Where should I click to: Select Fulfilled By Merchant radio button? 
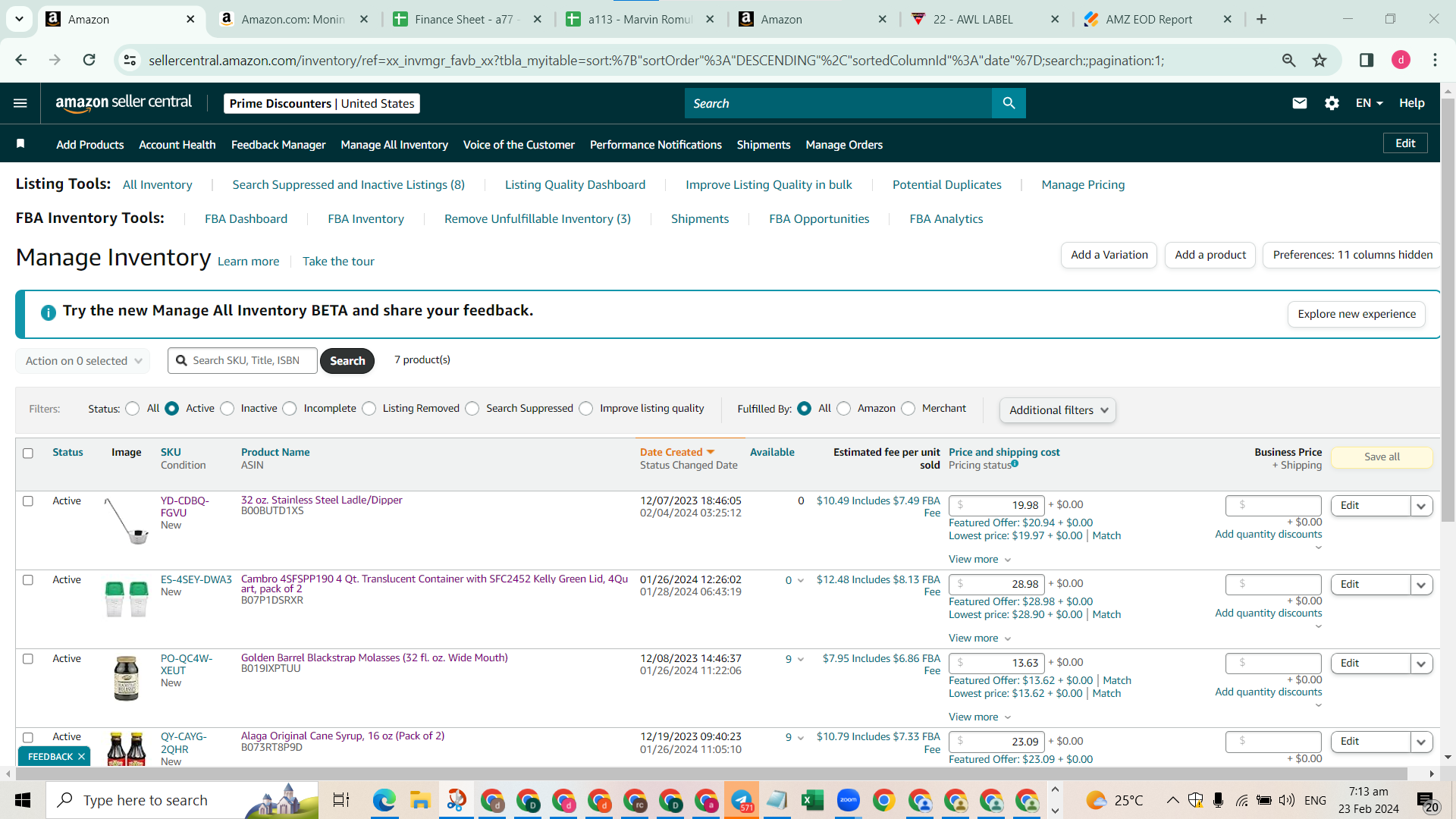click(x=908, y=409)
